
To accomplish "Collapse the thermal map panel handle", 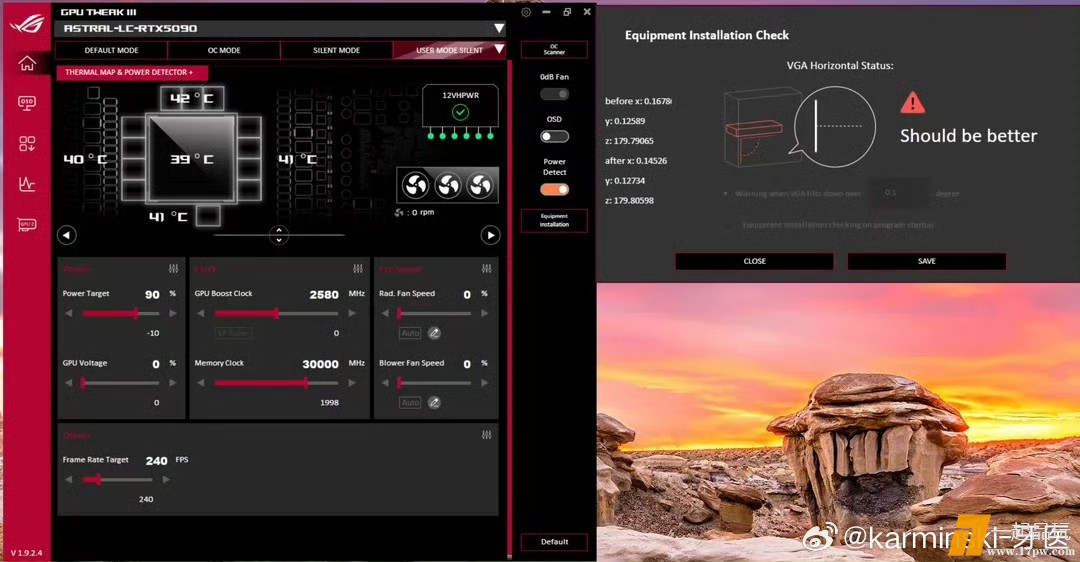I will tap(278, 236).
